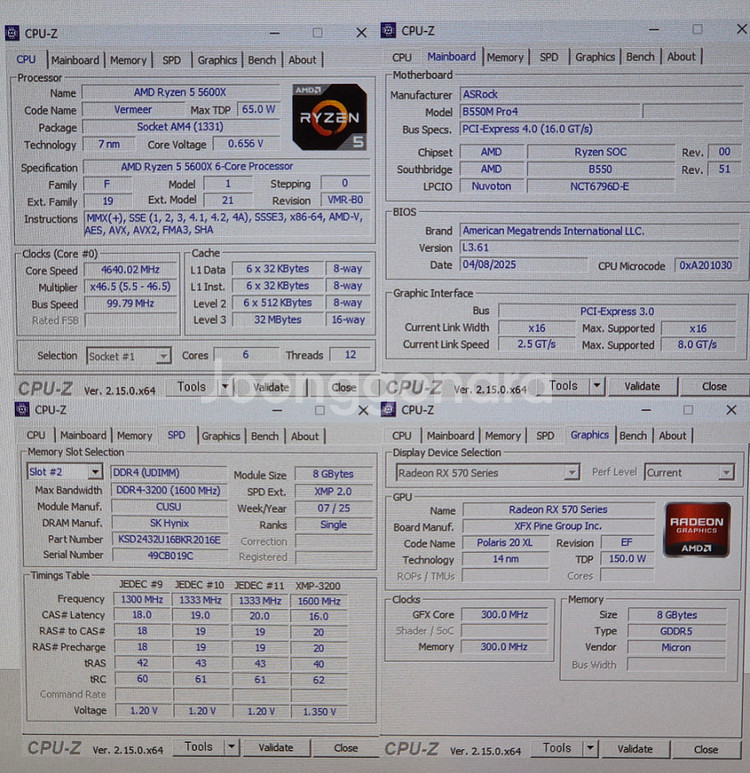The width and height of the screenshot is (750, 773).
Task: Click the Package field 'Socket AM4 (1331)'
Action: tap(180, 127)
